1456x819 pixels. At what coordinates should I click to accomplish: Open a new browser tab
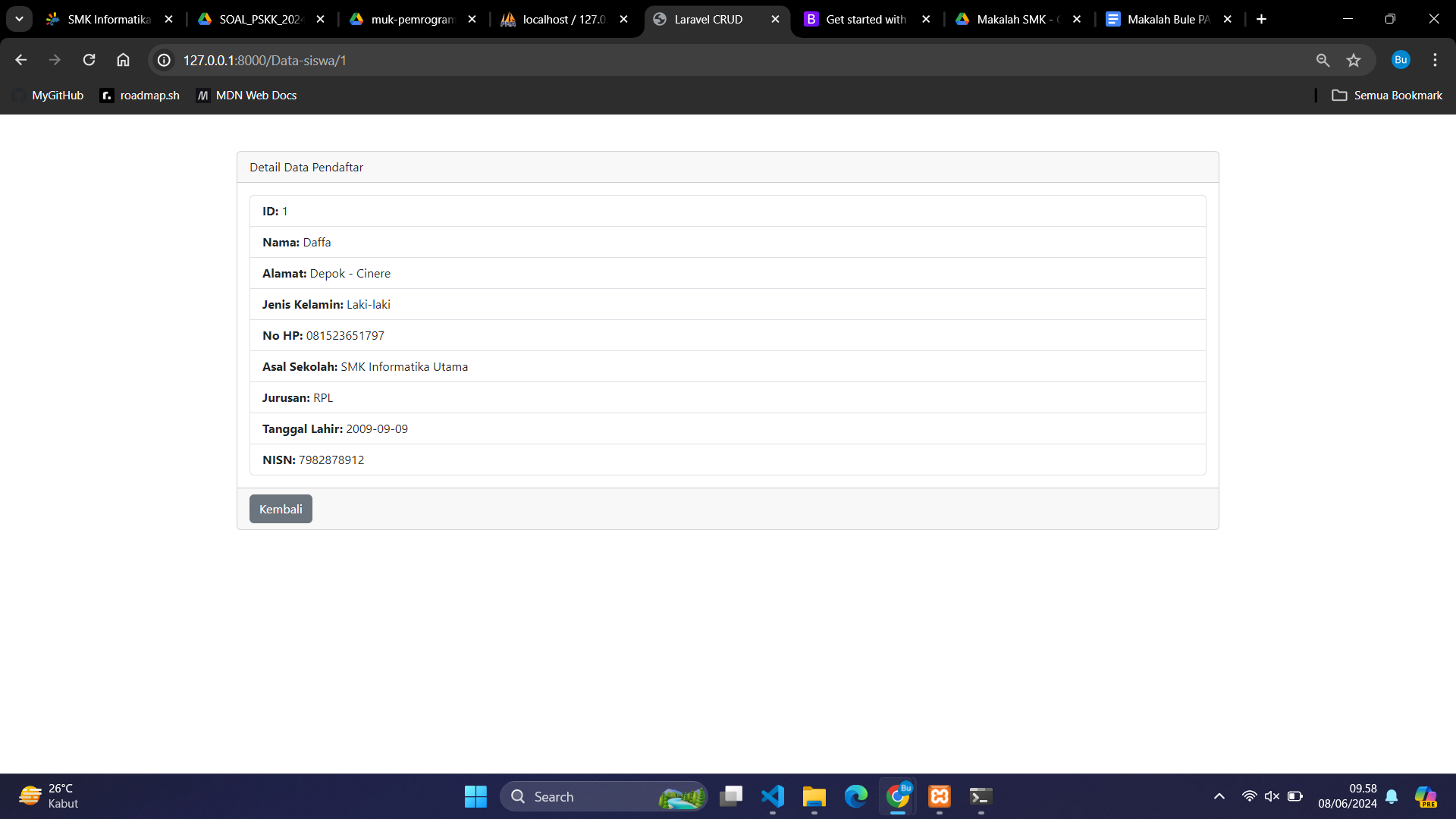pos(1261,19)
